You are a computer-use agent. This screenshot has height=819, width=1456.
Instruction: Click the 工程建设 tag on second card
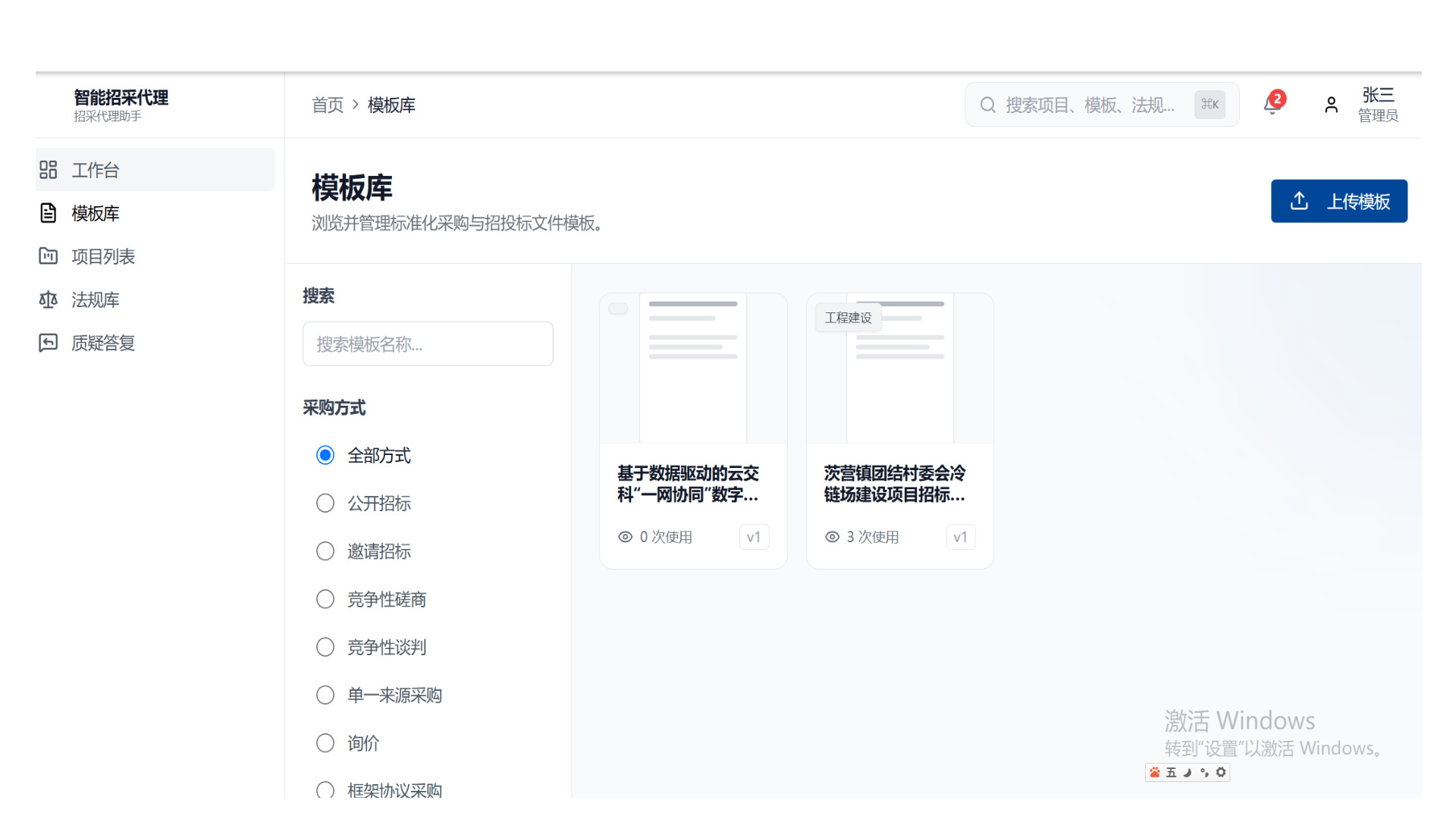pyautogui.click(x=849, y=317)
